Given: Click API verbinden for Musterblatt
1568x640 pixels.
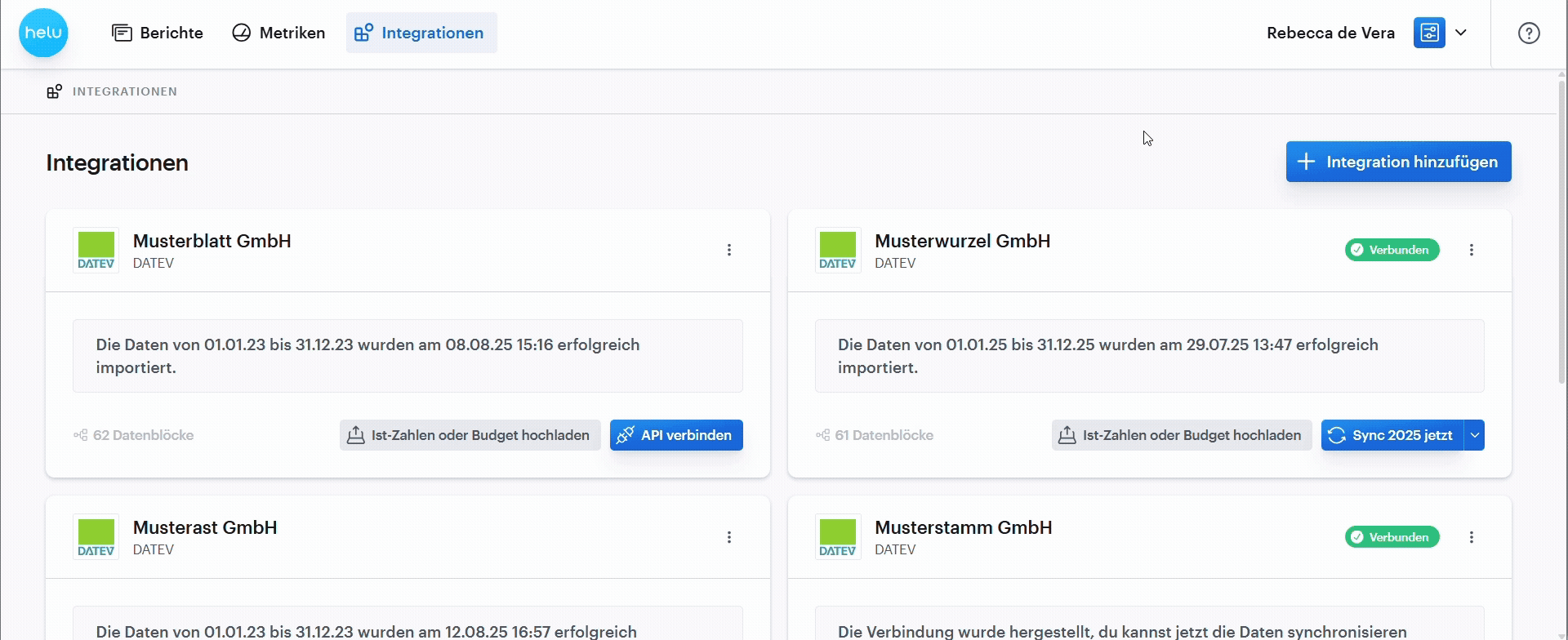Looking at the screenshot, I should (676, 435).
